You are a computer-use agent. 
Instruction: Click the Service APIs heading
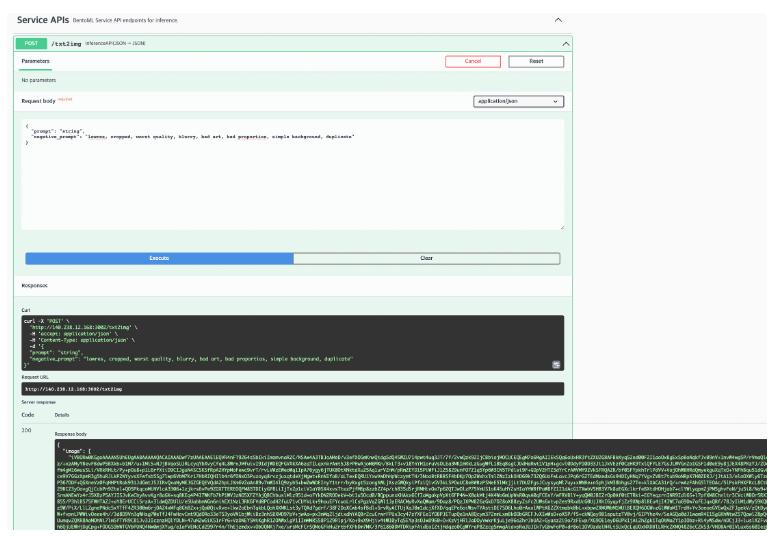pos(43,20)
